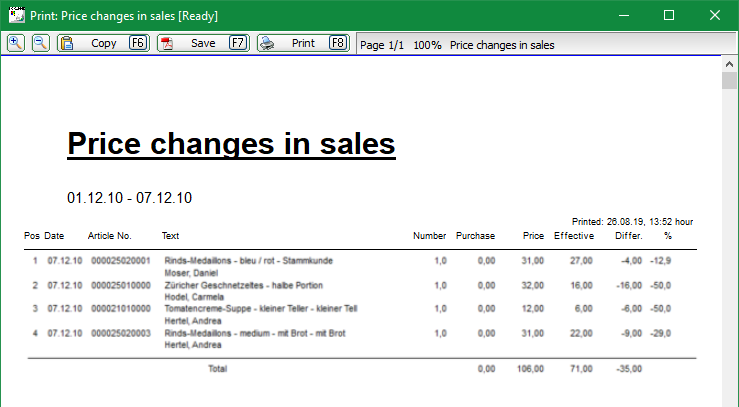Click the Price changes in sales heading
The height and width of the screenshot is (407, 739).
coord(231,143)
